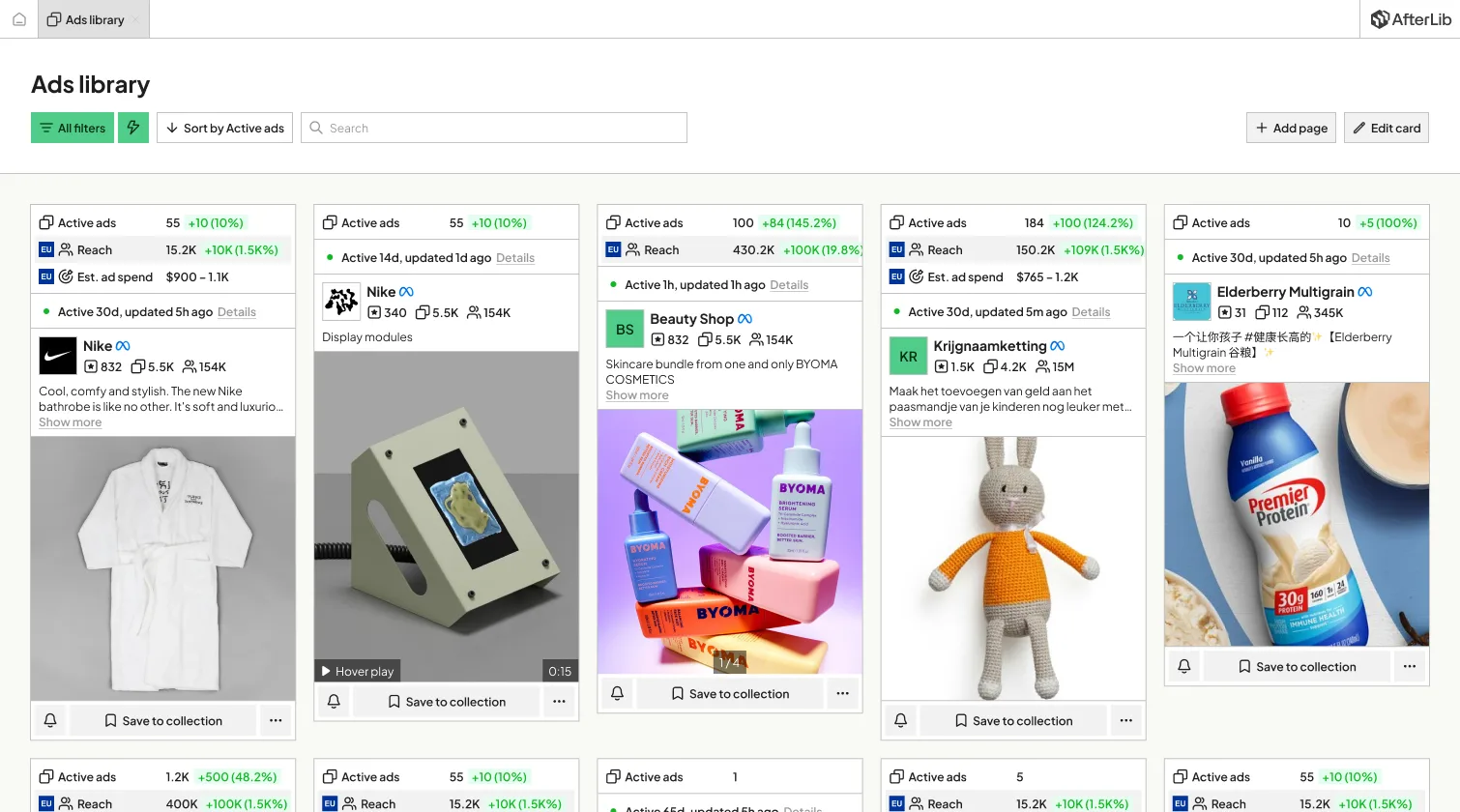This screenshot has width=1460, height=812.
Task: Open the All filters button
Action: 73,128
